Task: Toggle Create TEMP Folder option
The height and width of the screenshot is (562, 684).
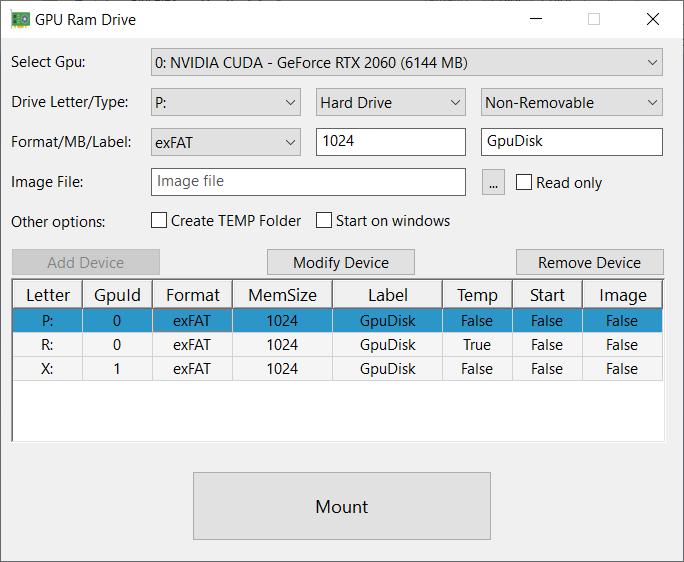Action: click(159, 220)
